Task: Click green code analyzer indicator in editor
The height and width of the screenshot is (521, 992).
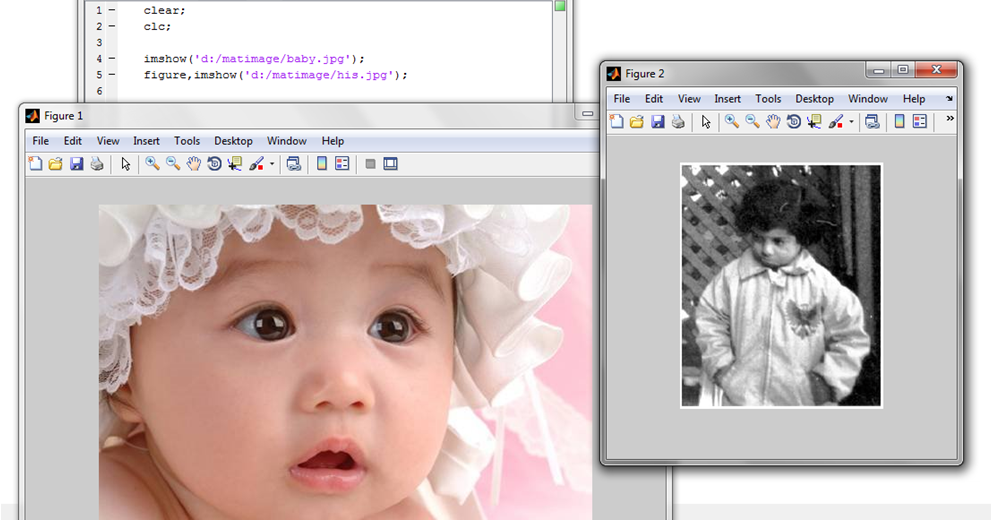Action: 560,6
